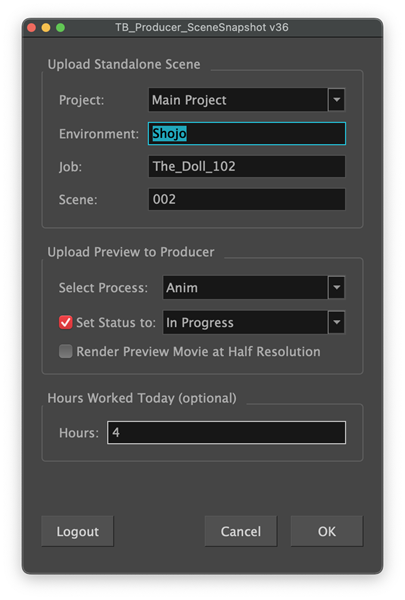Open the status dropdown arrow beside In Progress
Screen dimensions: 405x600
(x=336, y=322)
